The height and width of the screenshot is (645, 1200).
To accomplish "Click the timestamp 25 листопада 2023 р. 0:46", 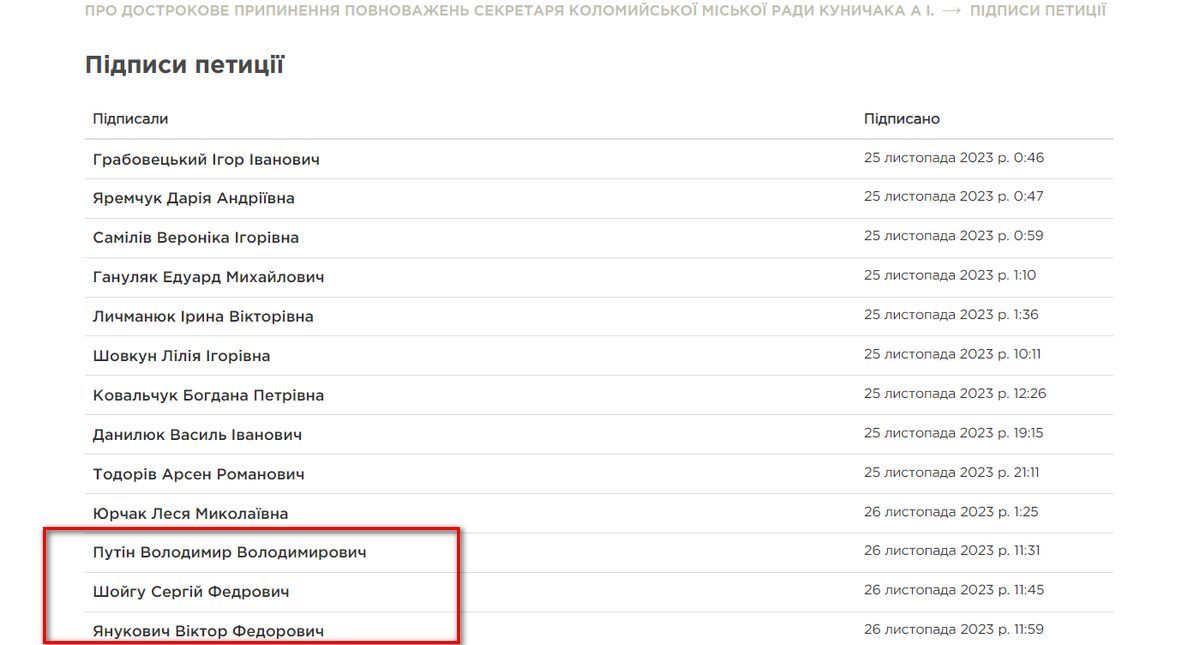I will click(x=954, y=158).
